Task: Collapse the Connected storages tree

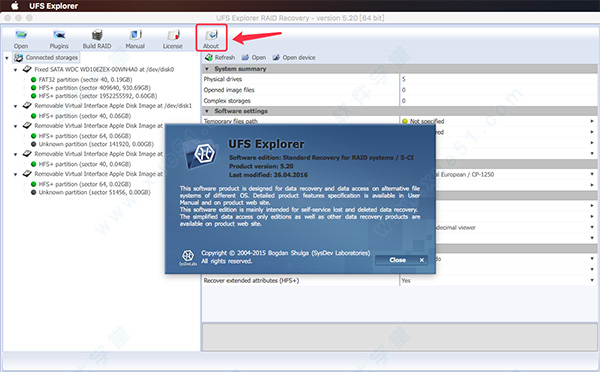Action: click(7, 58)
